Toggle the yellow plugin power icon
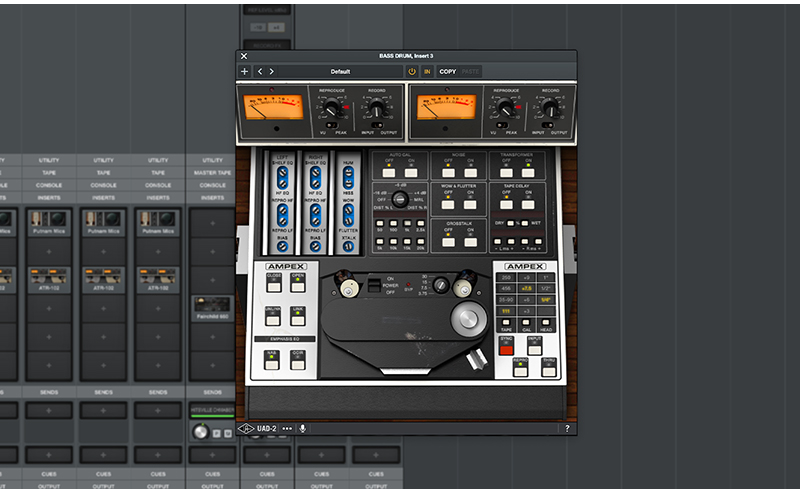 pyautogui.click(x=412, y=71)
